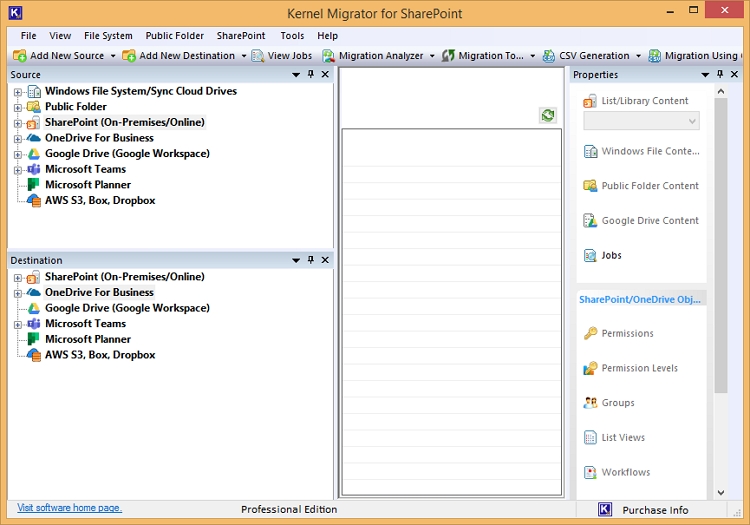Viewport: 750px width, 525px height.
Task: Open the File System menu
Action: (108, 35)
